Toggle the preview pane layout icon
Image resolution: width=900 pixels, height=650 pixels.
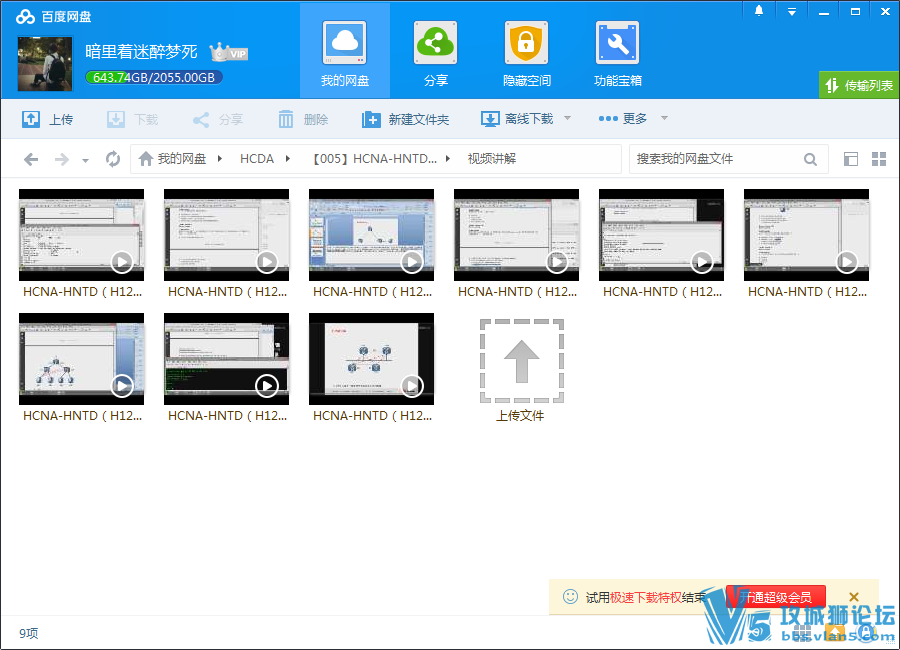pos(851,159)
